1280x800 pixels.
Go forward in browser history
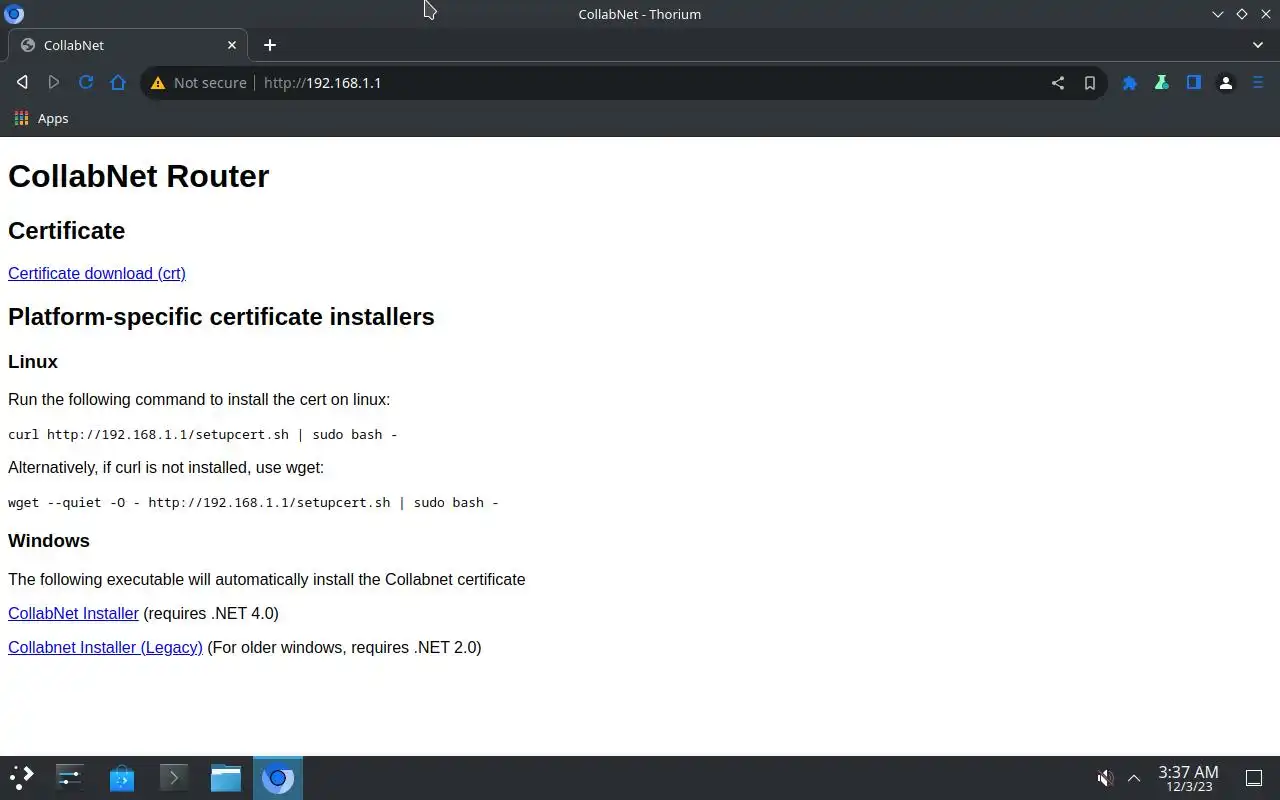click(54, 83)
